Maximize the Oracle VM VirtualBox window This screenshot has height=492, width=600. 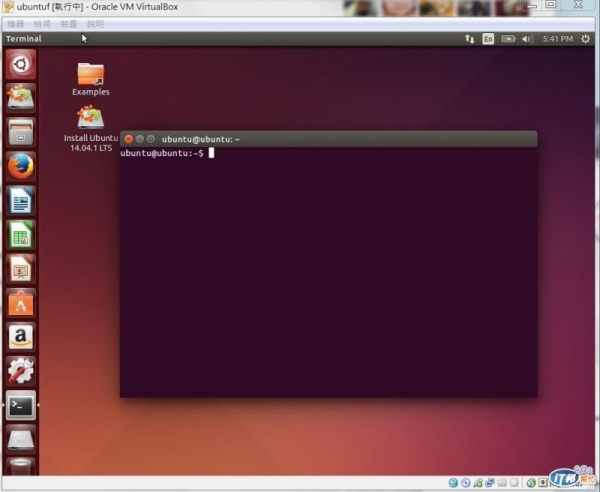tap(551, 5)
